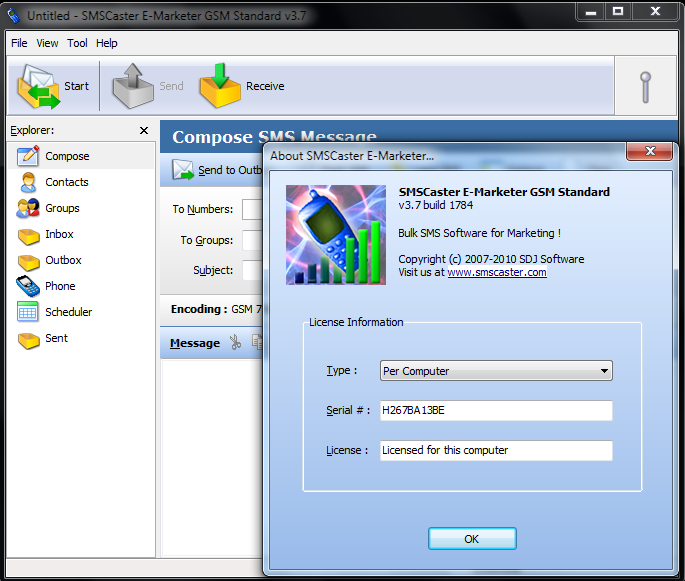The image size is (685, 581).
Task: Click the Send to Outbox envelope icon
Action: pos(183,170)
